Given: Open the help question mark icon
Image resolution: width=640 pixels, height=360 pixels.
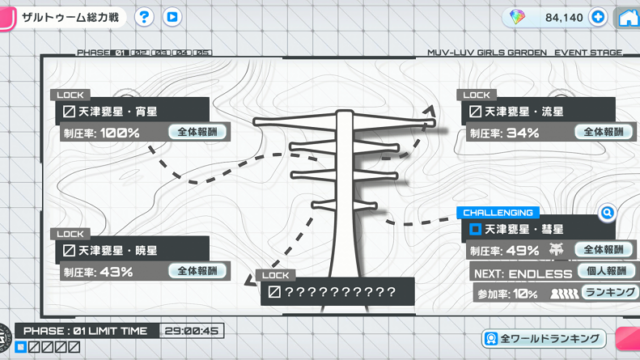Looking at the screenshot, I should click(144, 17).
